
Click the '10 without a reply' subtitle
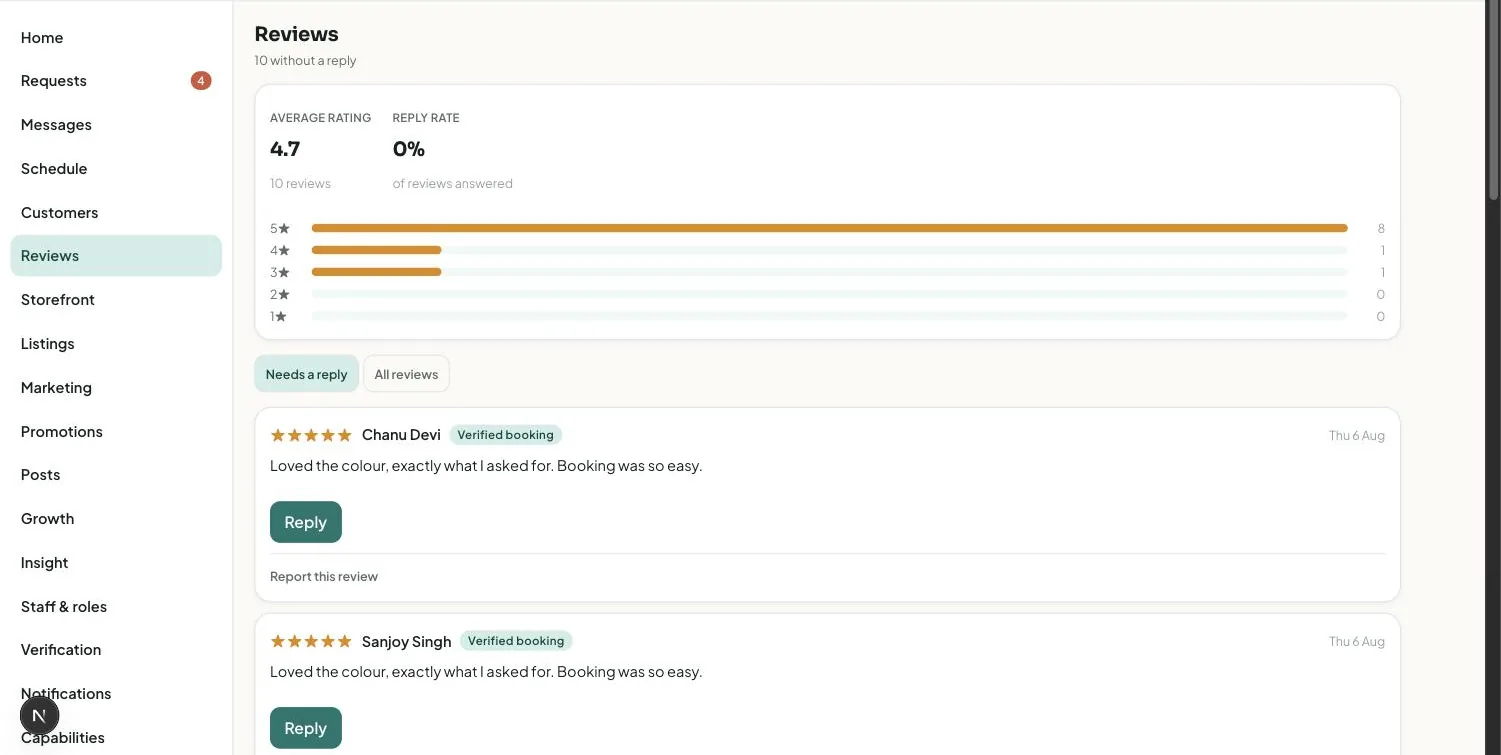[x=305, y=61]
